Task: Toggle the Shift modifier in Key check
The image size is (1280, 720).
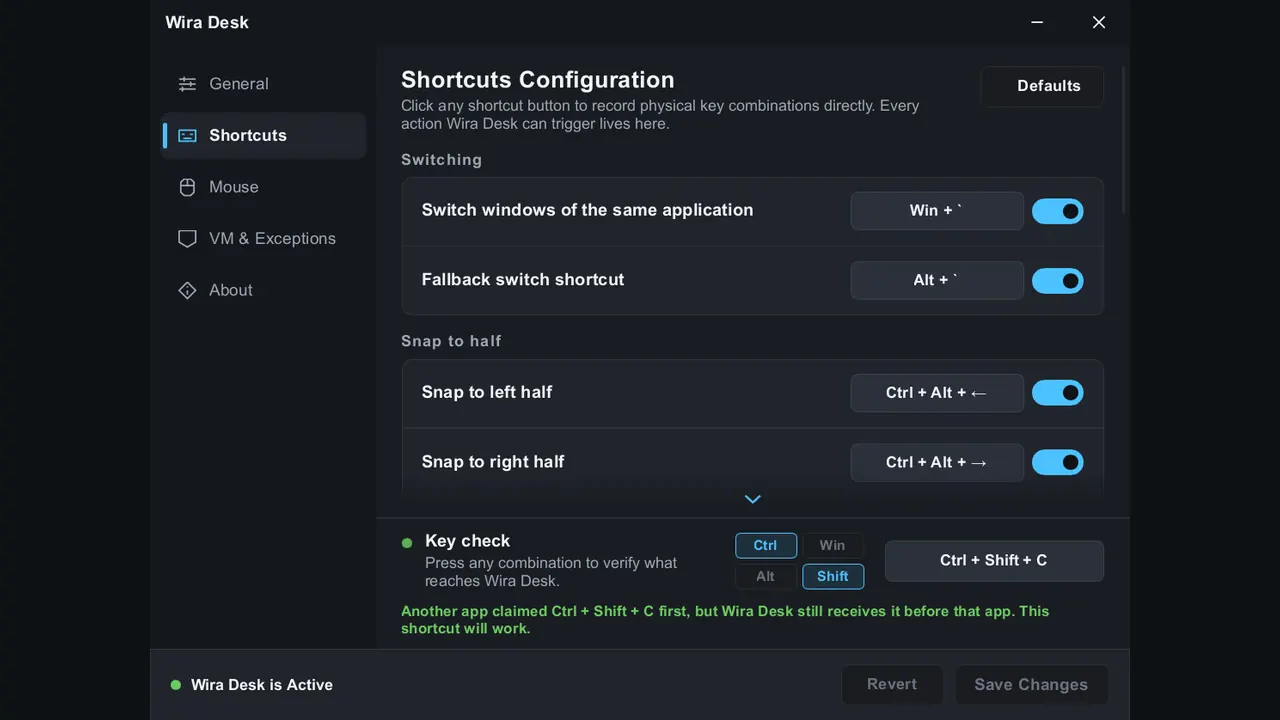Action: tap(833, 577)
